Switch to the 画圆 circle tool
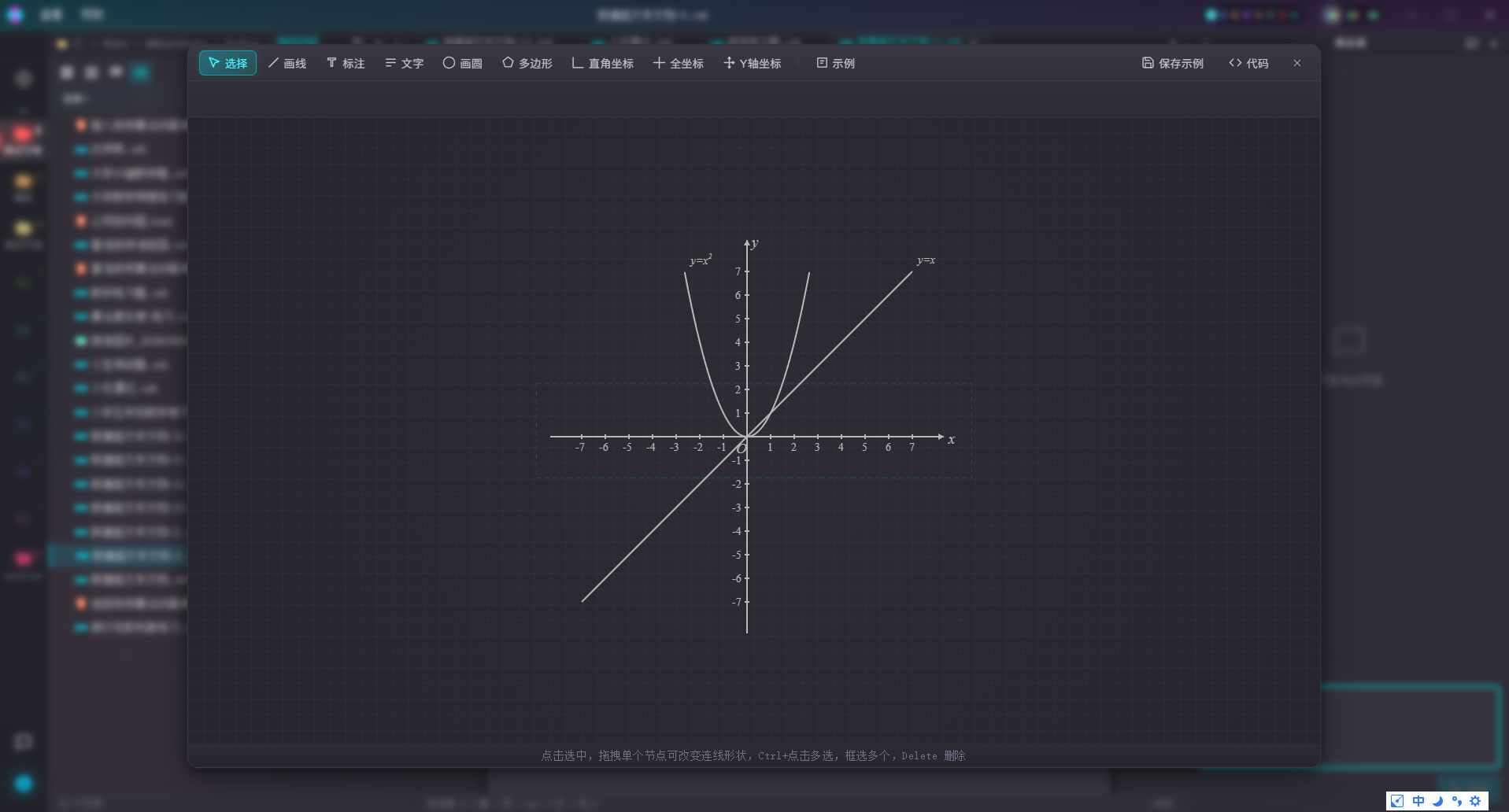The image size is (1509, 812). coord(463,63)
